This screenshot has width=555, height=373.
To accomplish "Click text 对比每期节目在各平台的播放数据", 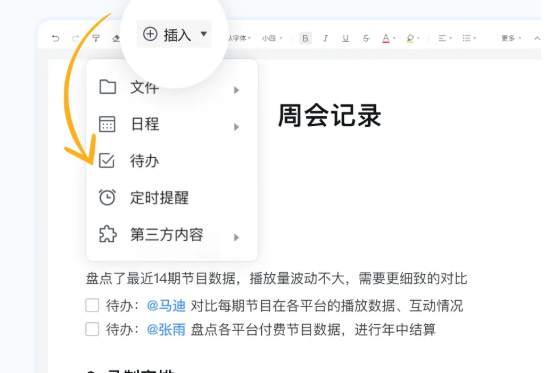I will [x=293, y=305].
